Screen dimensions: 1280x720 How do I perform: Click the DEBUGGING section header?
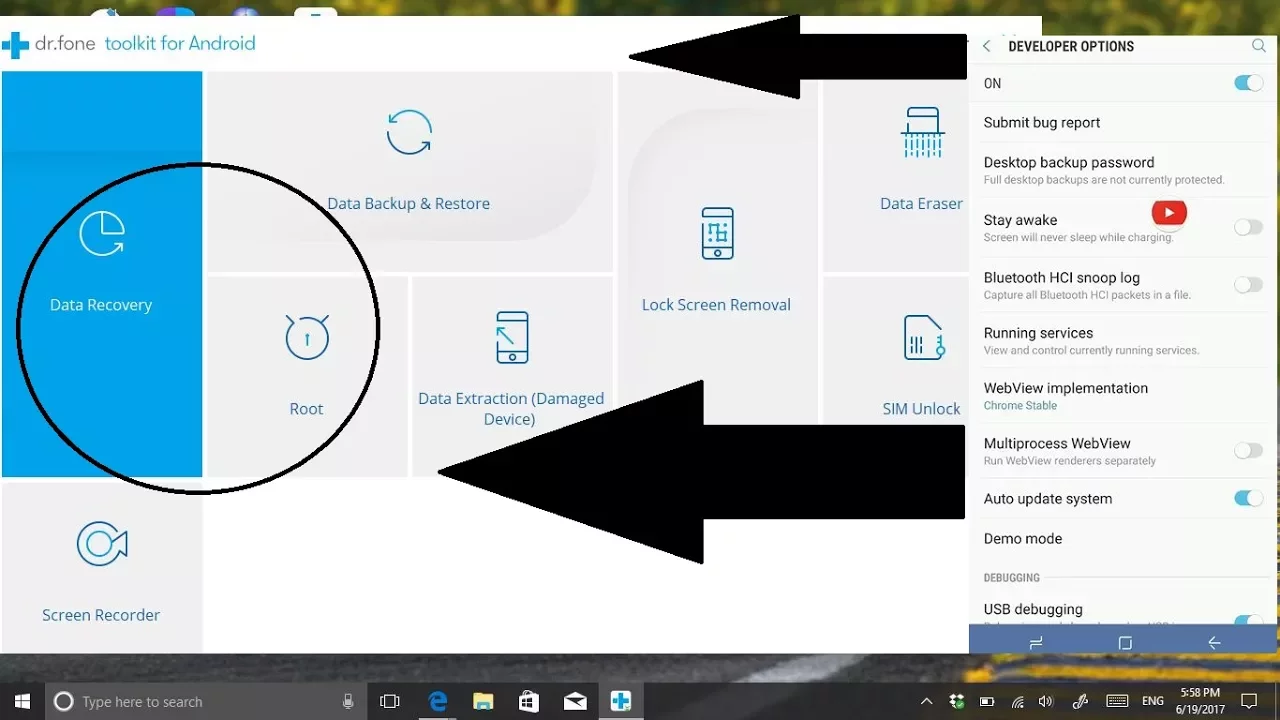click(x=1012, y=578)
